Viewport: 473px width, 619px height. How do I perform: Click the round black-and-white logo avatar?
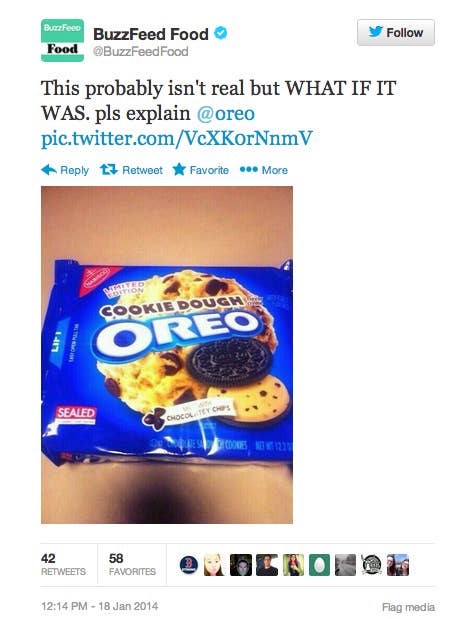point(372,565)
